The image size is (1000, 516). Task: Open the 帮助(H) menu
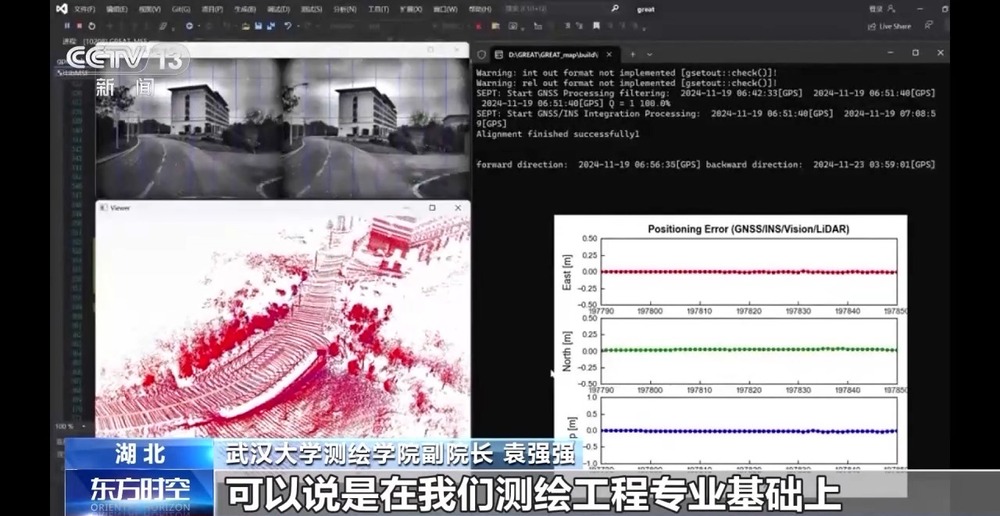tap(480, 10)
